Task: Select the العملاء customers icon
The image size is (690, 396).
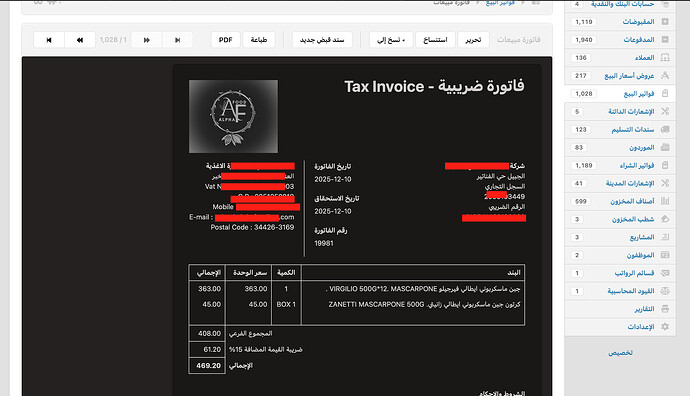Action: pyautogui.click(x=665, y=58)
